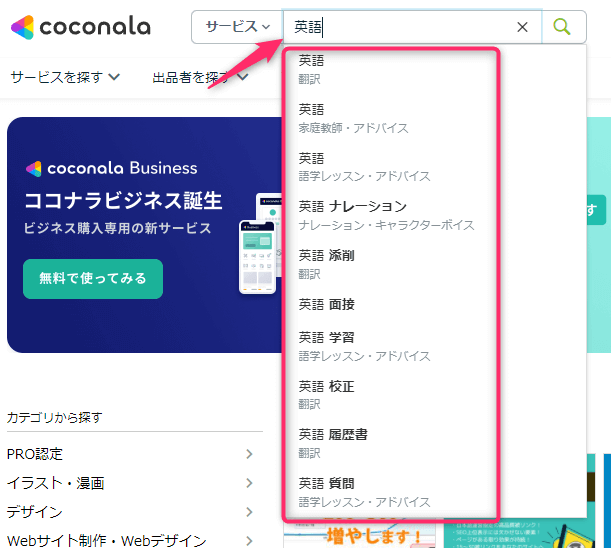Click the coconala Business logo in banner
The height and width of the screenshot is (548, 611).
tap(111, 168)
